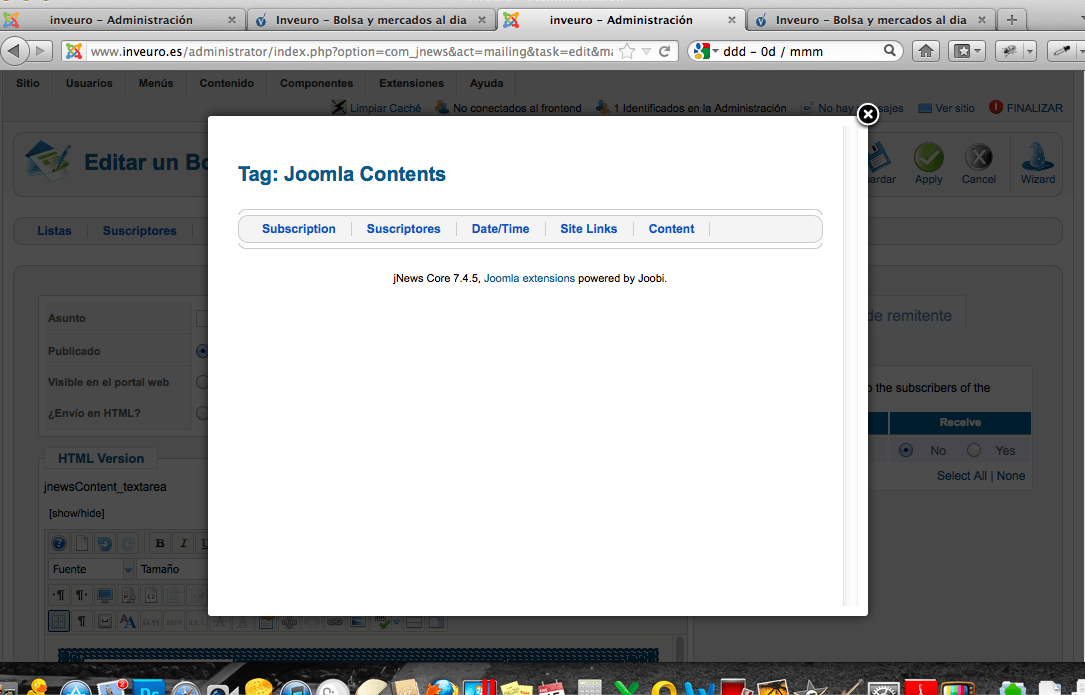Click the browser URL address field
This screenshot has width=1085, height=695.
click(x=352, y=51)
